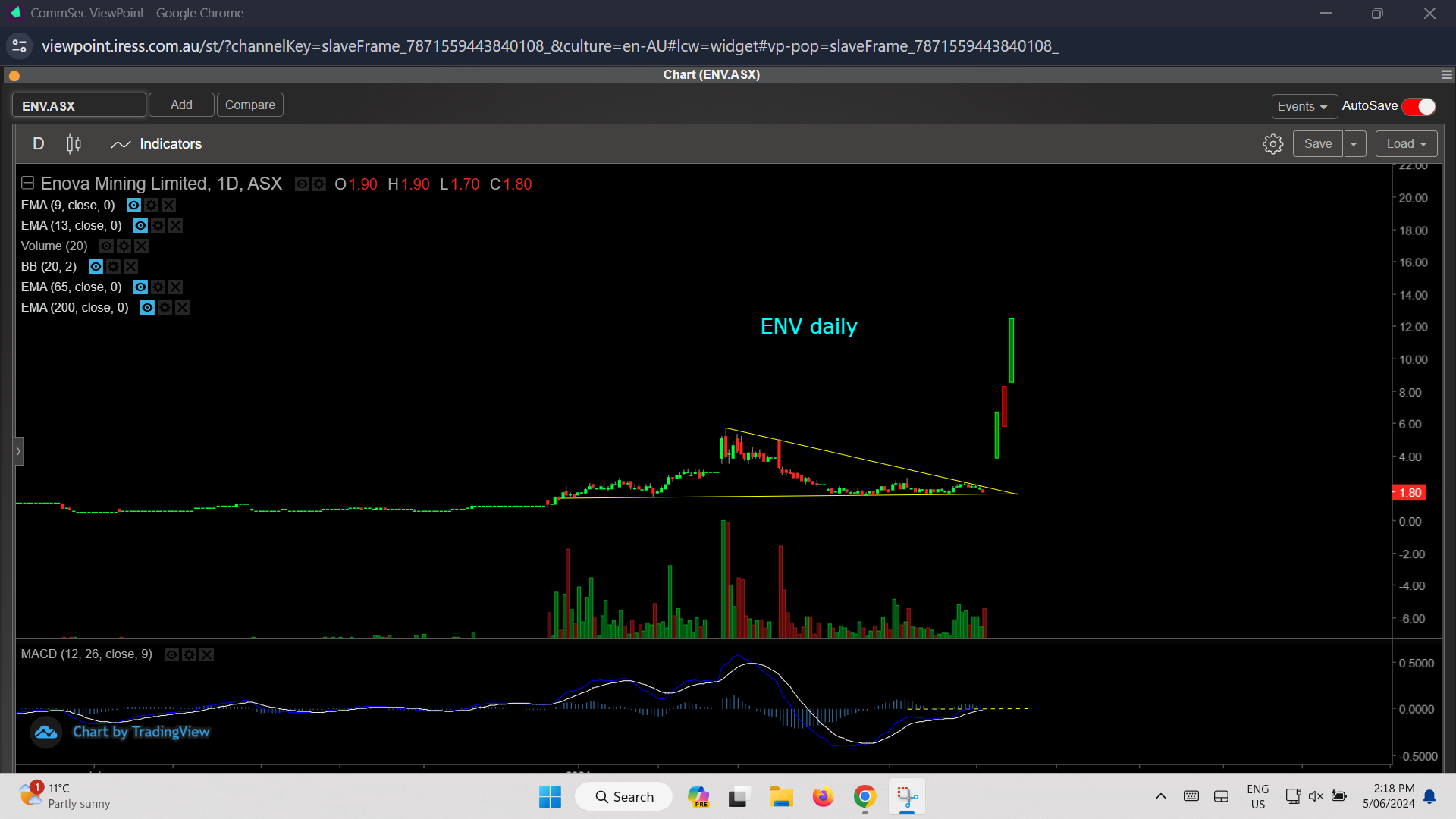This screenshot has width=1456, height=819.
Task: Open settings for EMA (65, close, 0)
Action: tap(158, 287)
